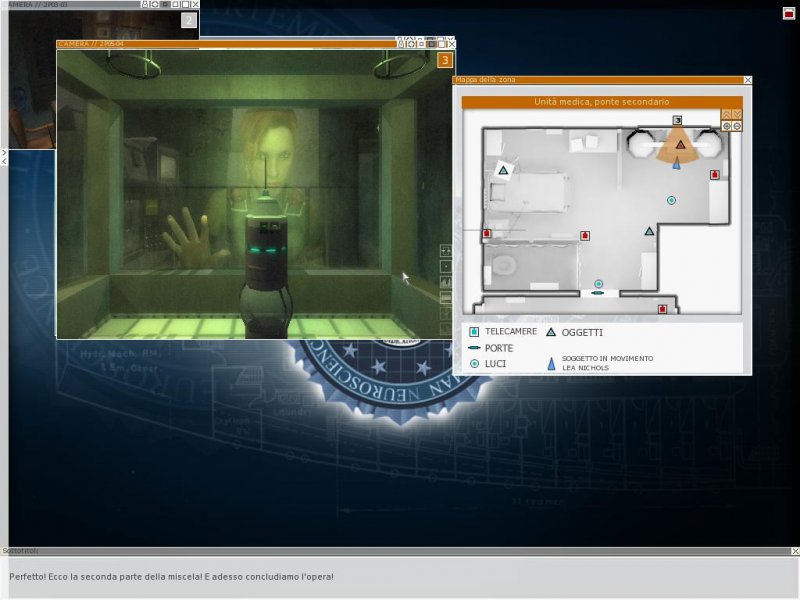
Task: Click the Lea Nichols blue marker on map
Action: tap(677, 163)
